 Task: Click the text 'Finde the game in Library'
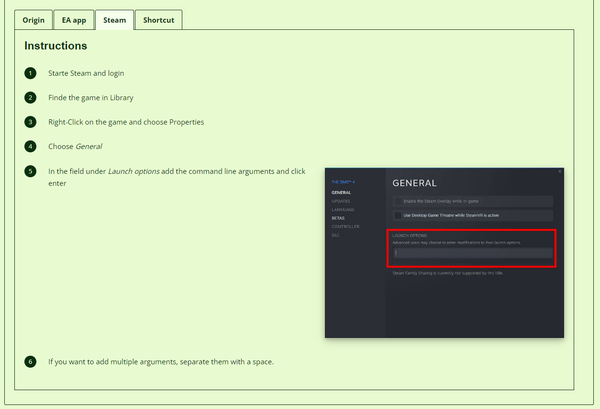pyautogui.click(x=91, y=98)
